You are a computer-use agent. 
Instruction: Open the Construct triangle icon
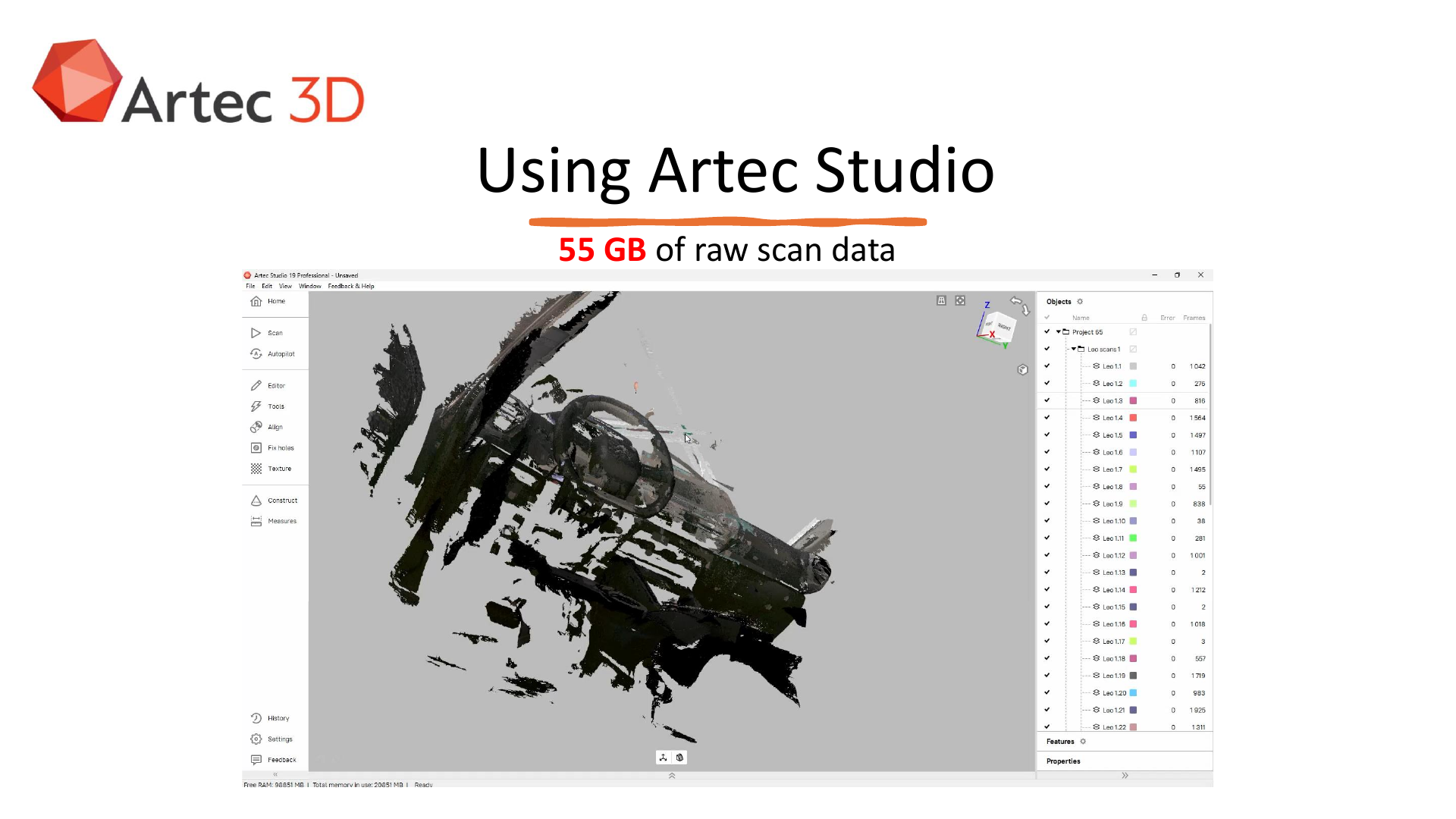point(256,500)
